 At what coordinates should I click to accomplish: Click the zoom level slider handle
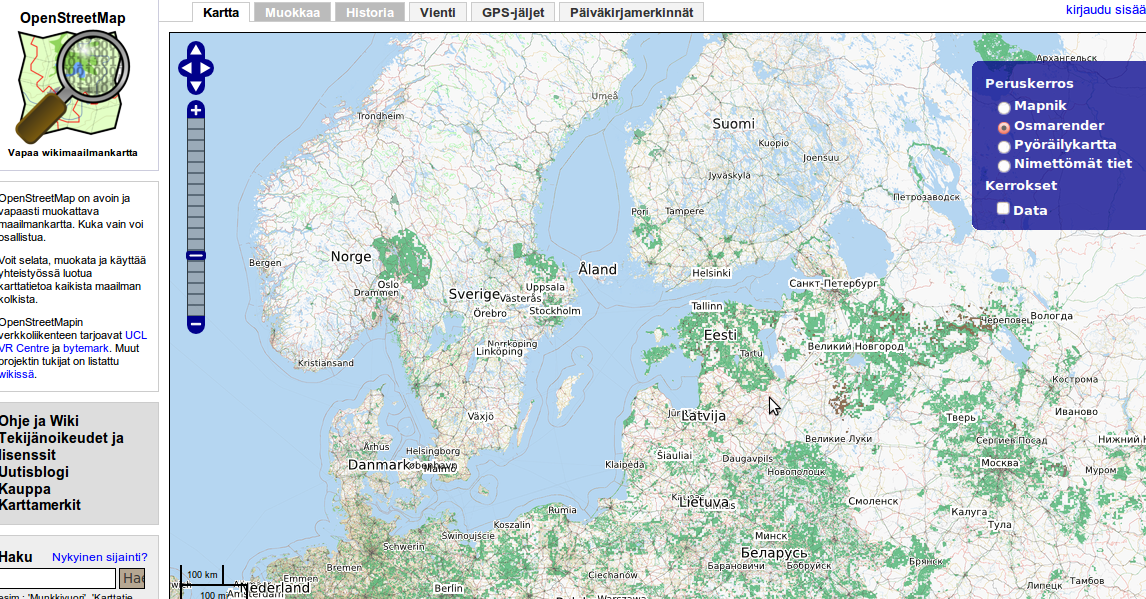point(196,256)
